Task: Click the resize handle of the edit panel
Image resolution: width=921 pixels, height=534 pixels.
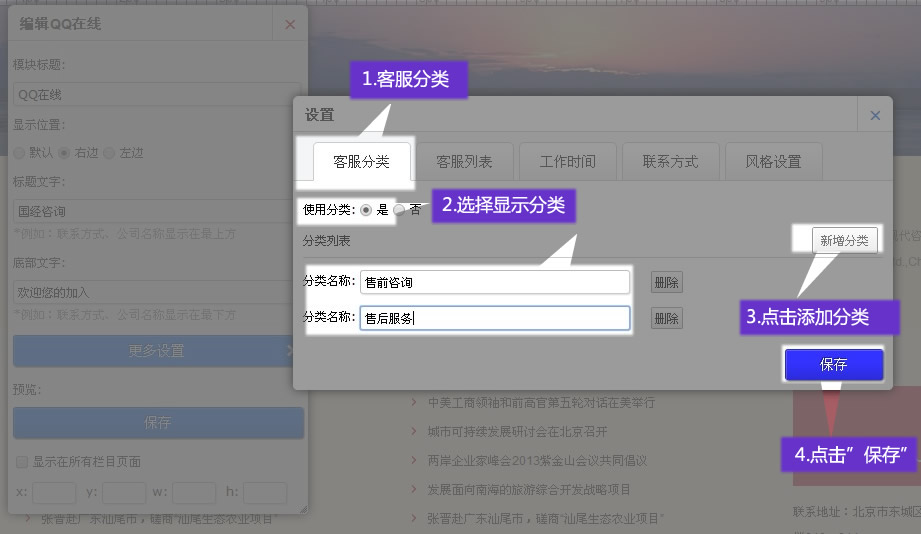Action: click(301, 509)
